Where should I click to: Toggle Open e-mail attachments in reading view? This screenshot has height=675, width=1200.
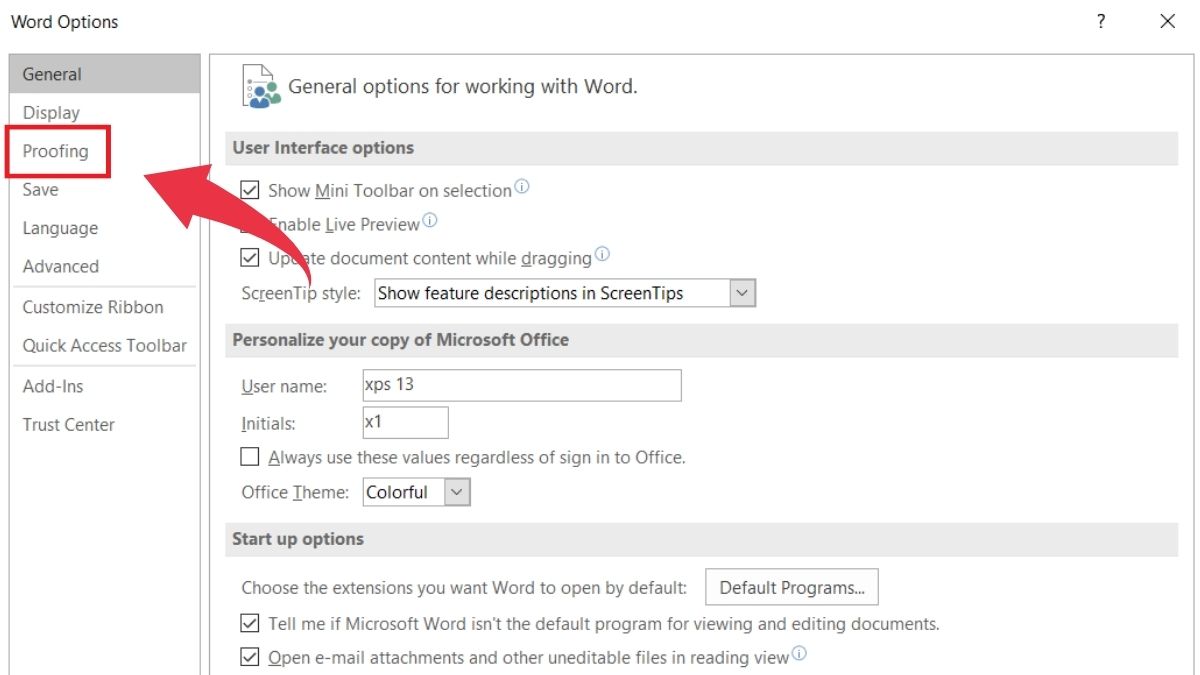coord(250,658)
